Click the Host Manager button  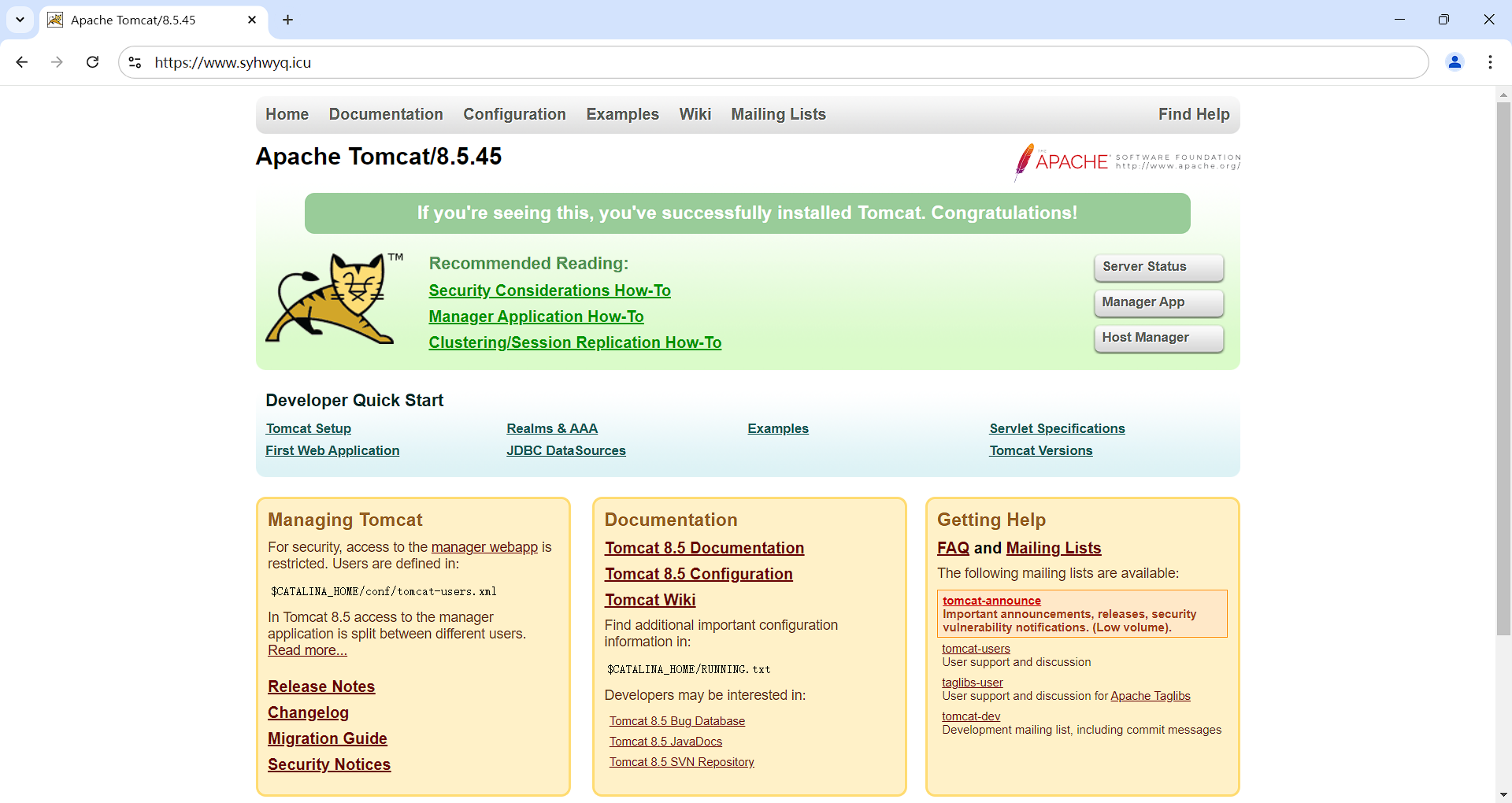pyautogui.click(x=1158, y=338)
